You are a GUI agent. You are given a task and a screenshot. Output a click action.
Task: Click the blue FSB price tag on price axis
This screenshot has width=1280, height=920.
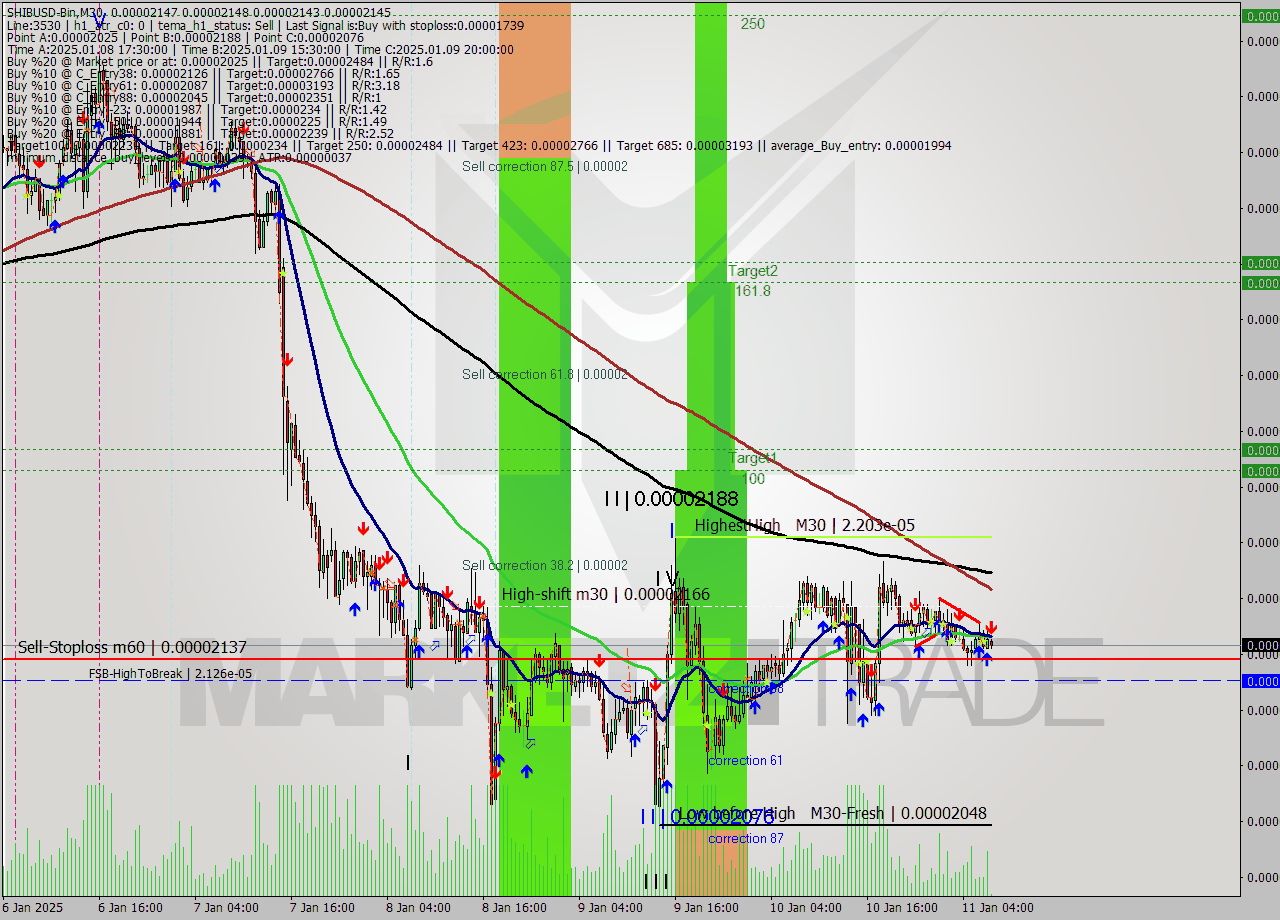1260,681
